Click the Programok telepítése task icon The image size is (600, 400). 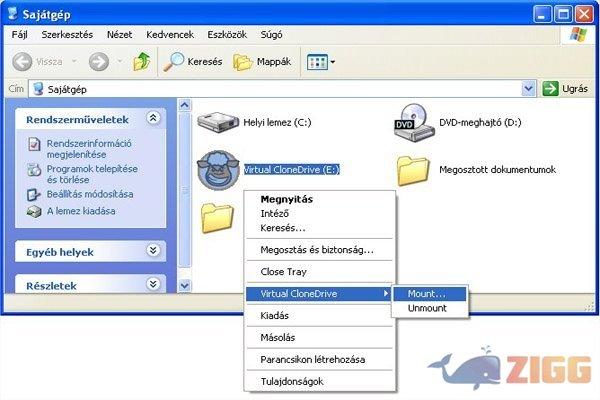34,169
